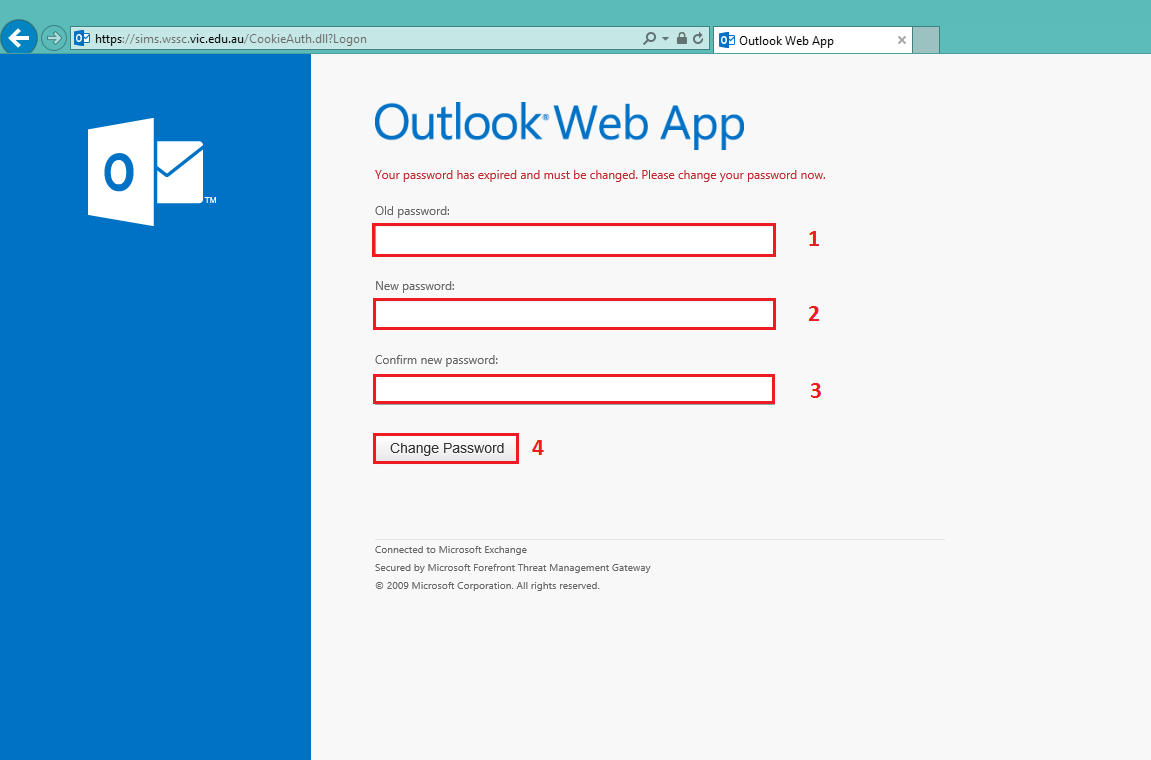The height and width of the screenshot is (760, 1151).
Task: Focus the Old password field
Action: tap(574, 240)
